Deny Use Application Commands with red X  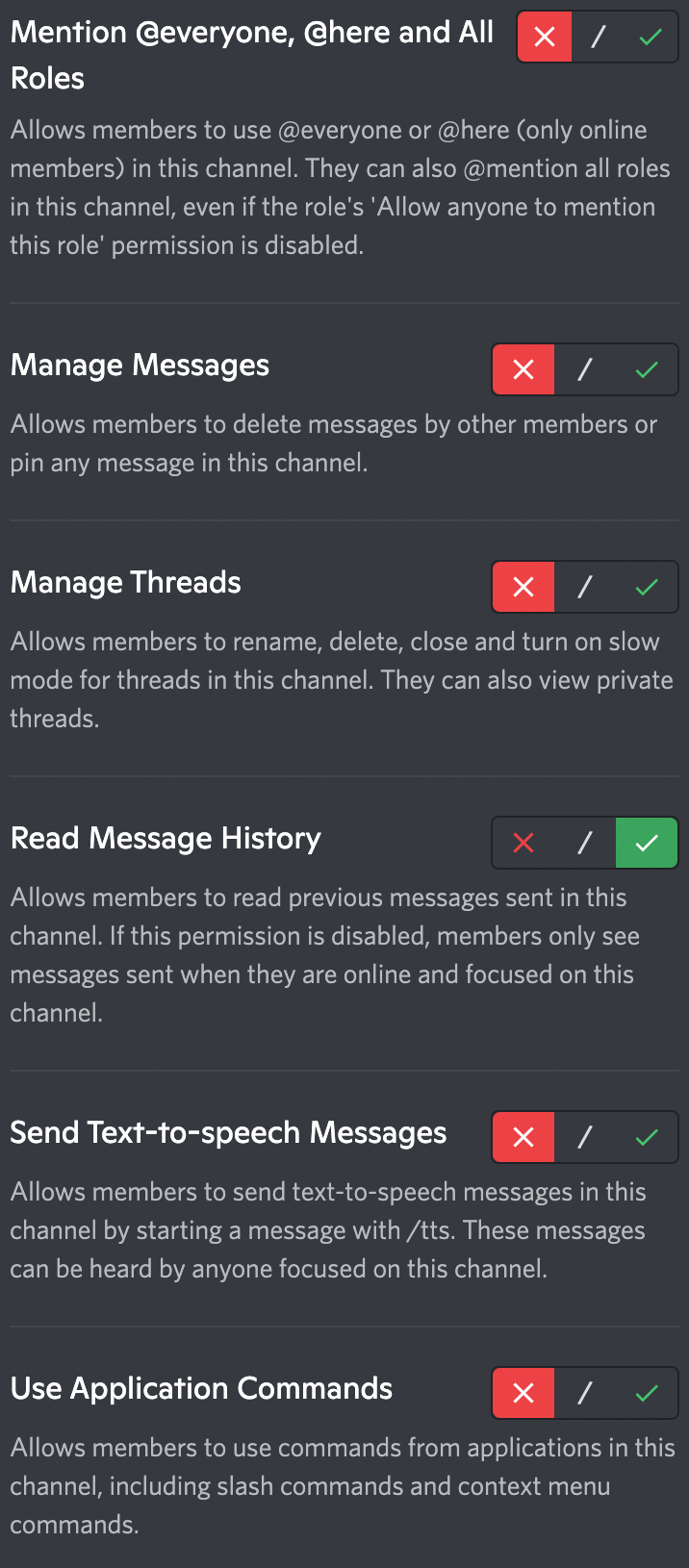click(523, 1393)
